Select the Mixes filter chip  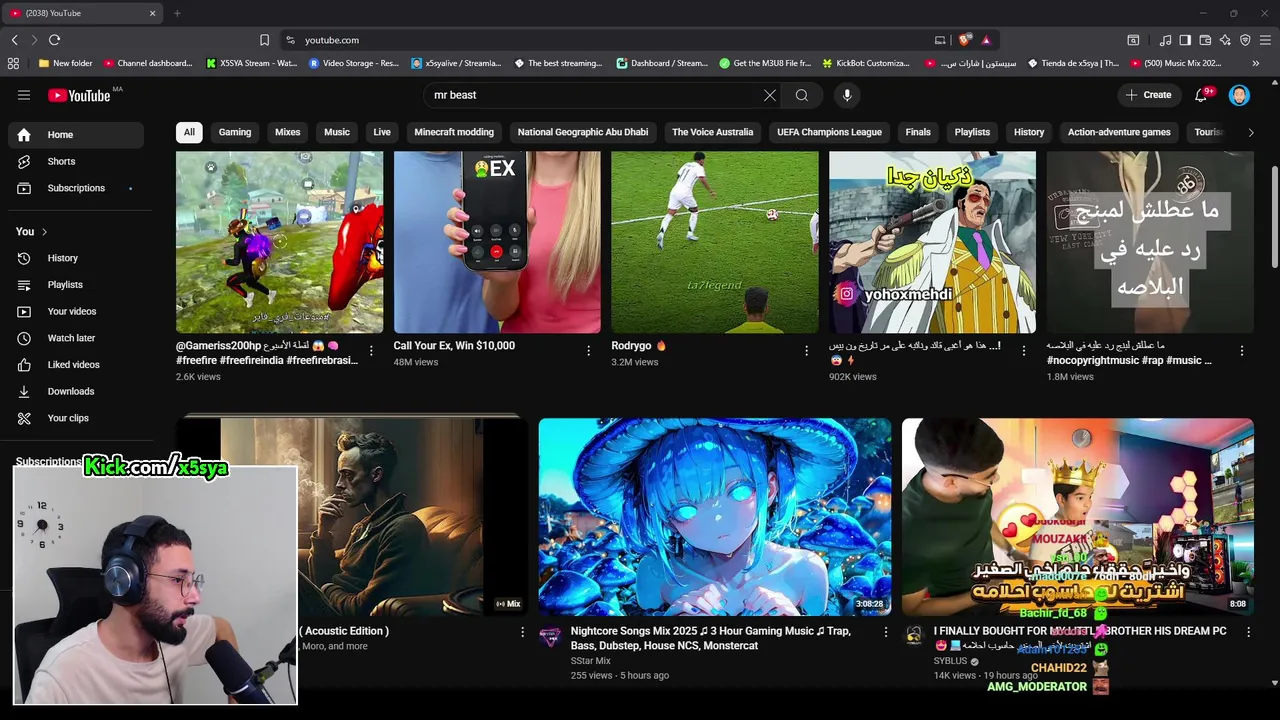288,132
